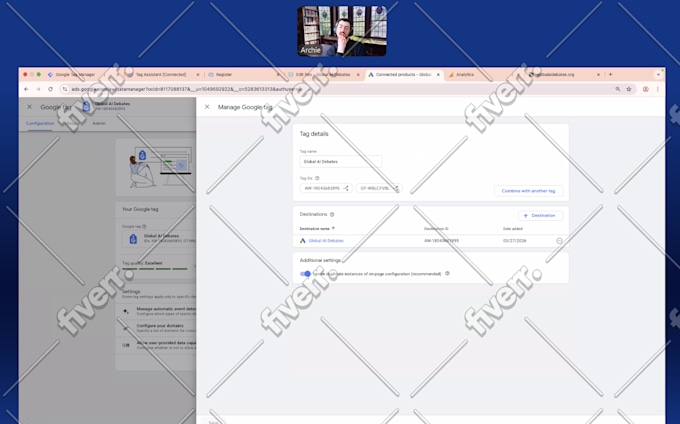Click the share icon next to GT-WBLCFVBL tag ID
Viewport: 680px width, 424px height.
click(x=396, y=188)
